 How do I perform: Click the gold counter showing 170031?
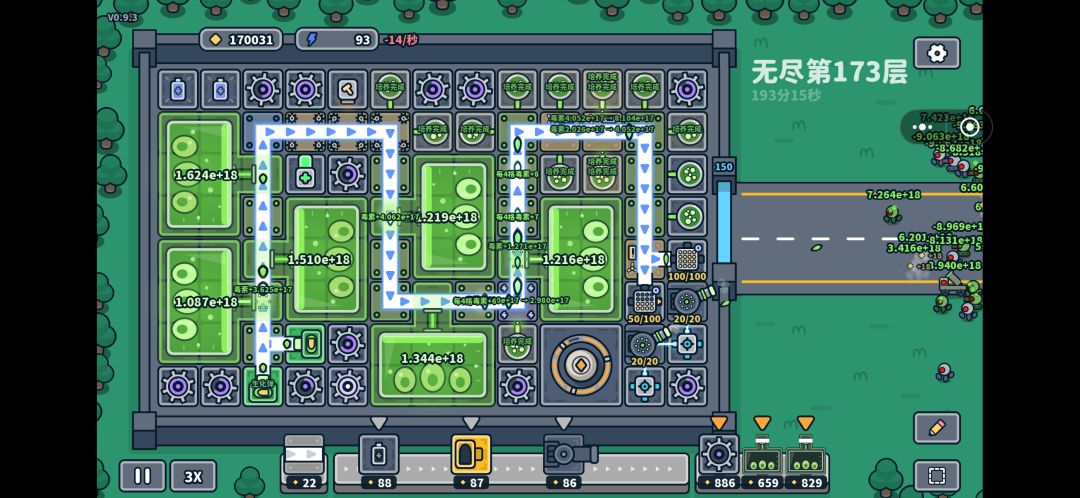tap(241, 39)
